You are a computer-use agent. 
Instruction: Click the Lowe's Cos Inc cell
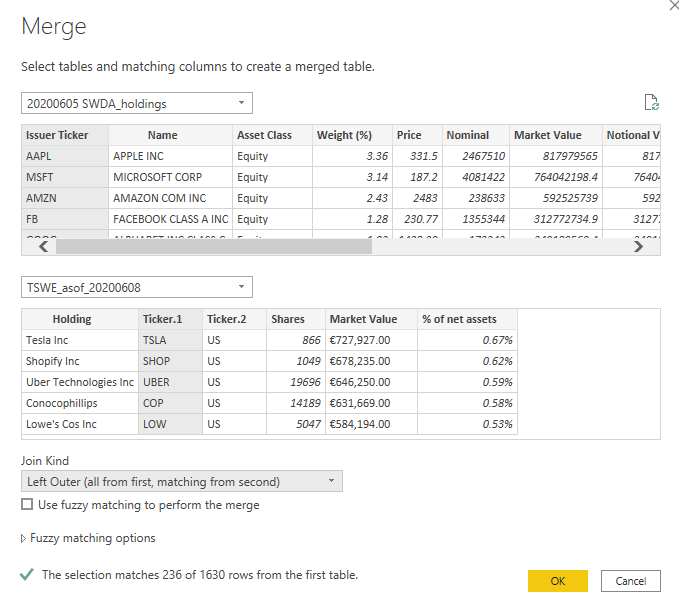[x=80, y=424]
